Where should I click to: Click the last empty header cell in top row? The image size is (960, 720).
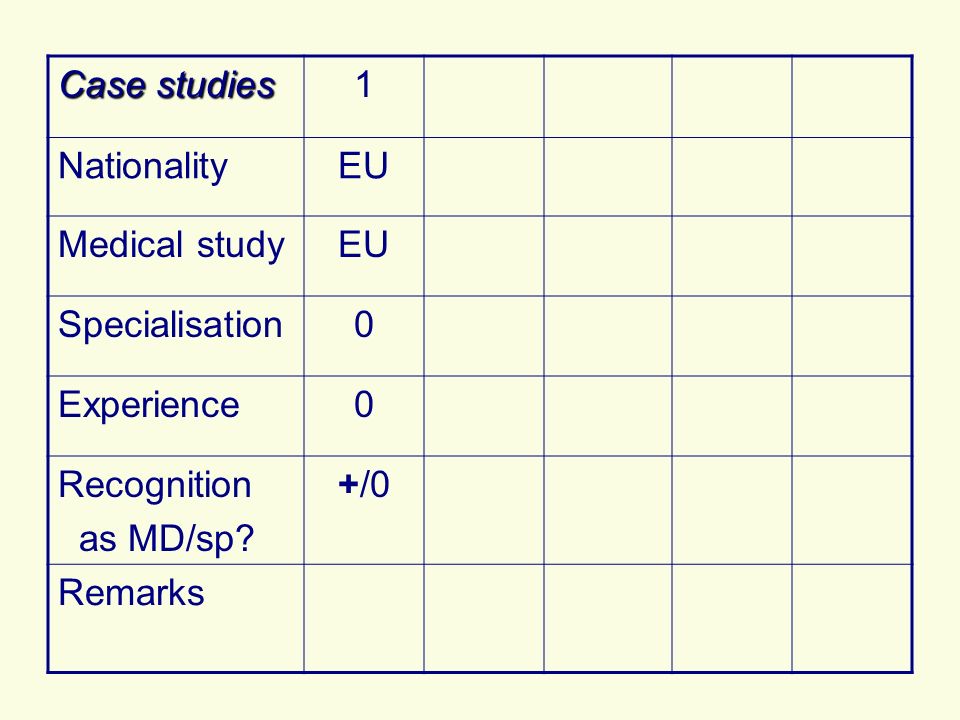[852, 97]
